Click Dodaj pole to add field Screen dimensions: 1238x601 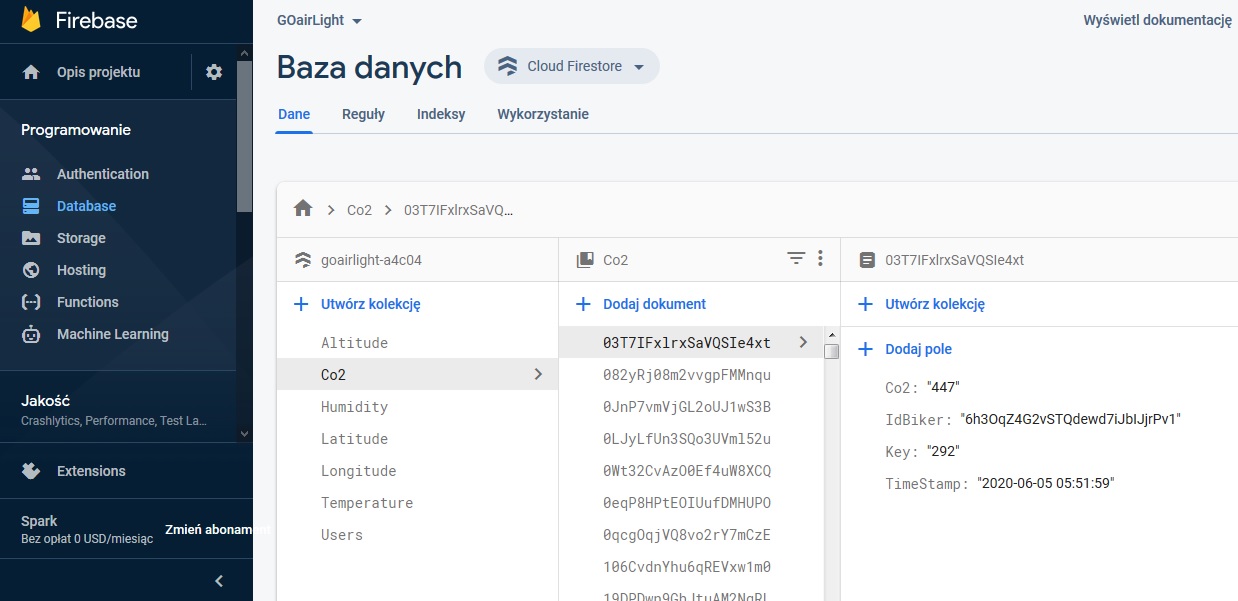point(906,349)
